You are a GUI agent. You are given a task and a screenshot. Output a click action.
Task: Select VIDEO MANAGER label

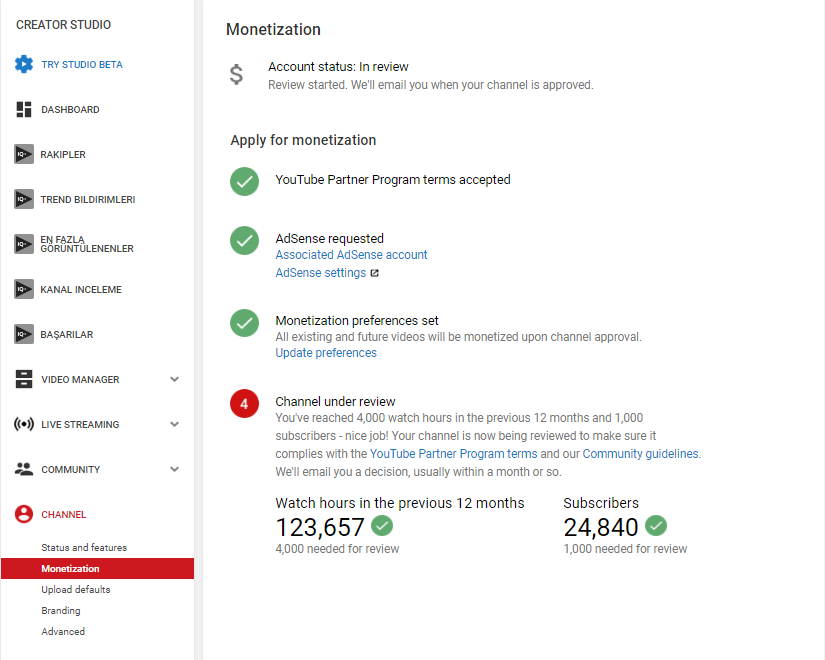tap(81, 379)
